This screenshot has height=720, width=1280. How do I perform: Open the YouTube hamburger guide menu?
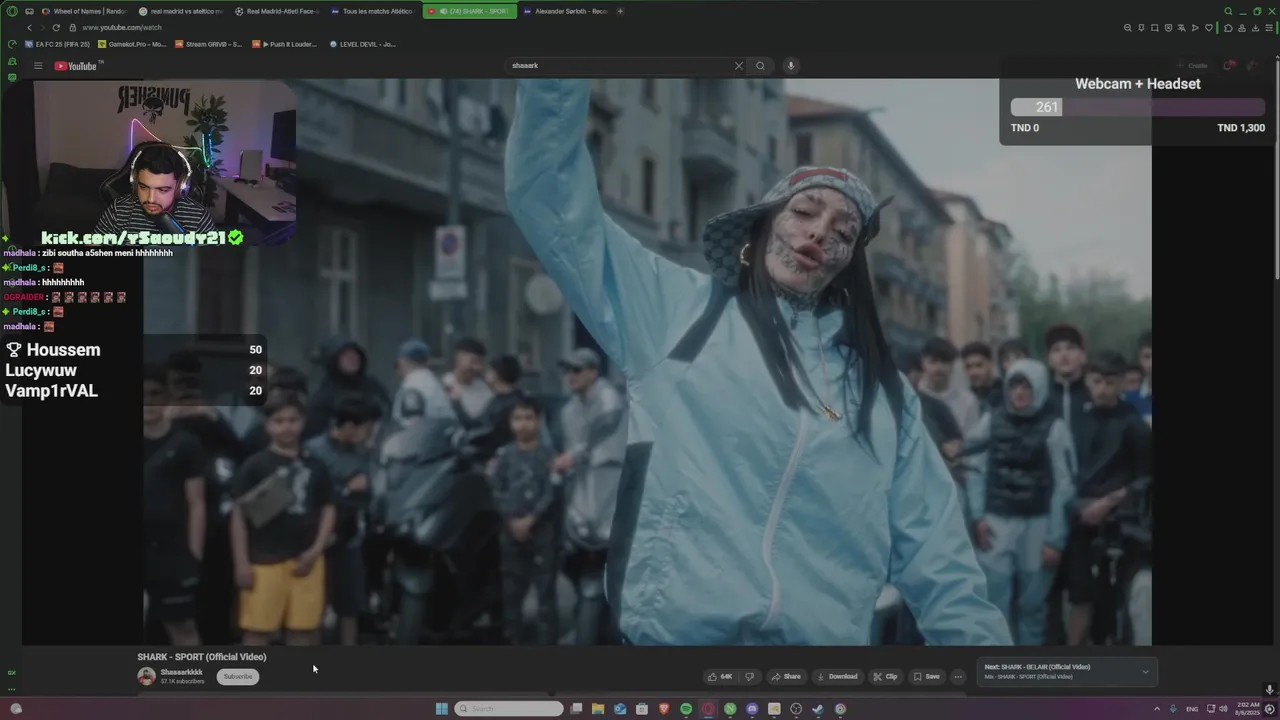pos(38,66)
